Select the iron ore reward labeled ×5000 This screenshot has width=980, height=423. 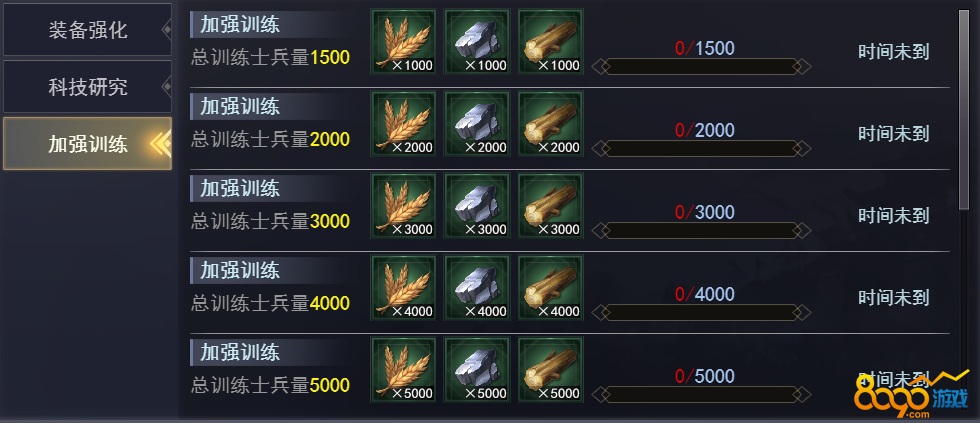click(x=477, y=370)
